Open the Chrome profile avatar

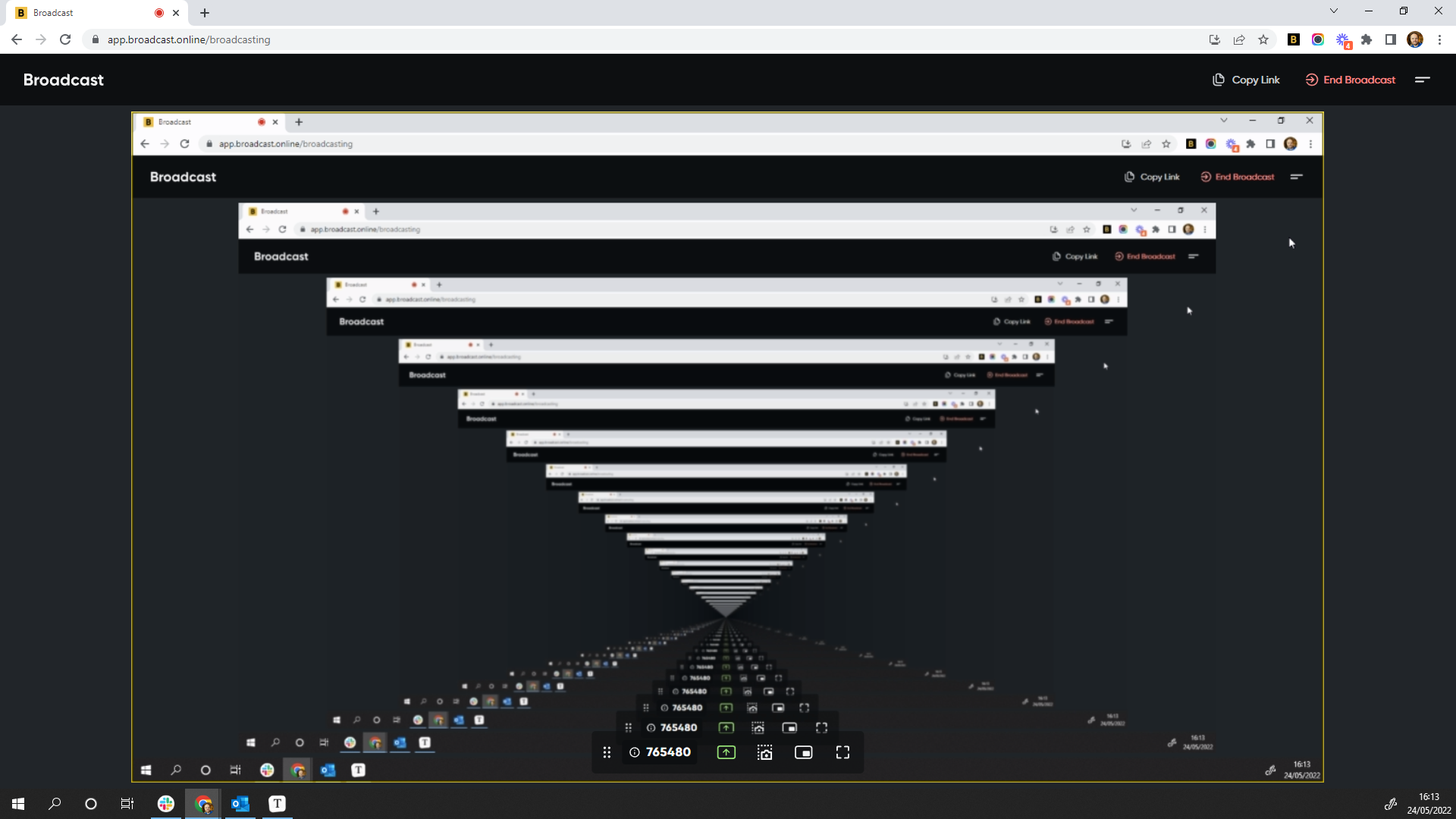[1415, 39]
